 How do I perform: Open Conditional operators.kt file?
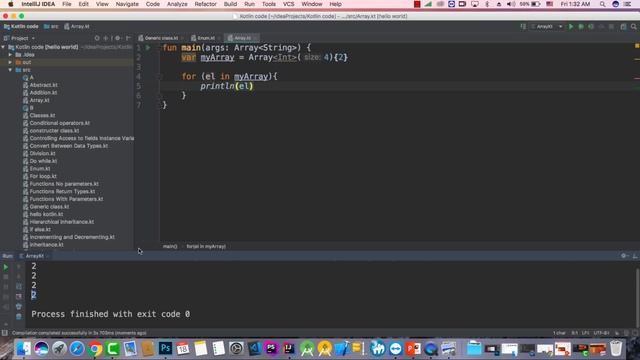pyautogui.click(x=60, y=123)
